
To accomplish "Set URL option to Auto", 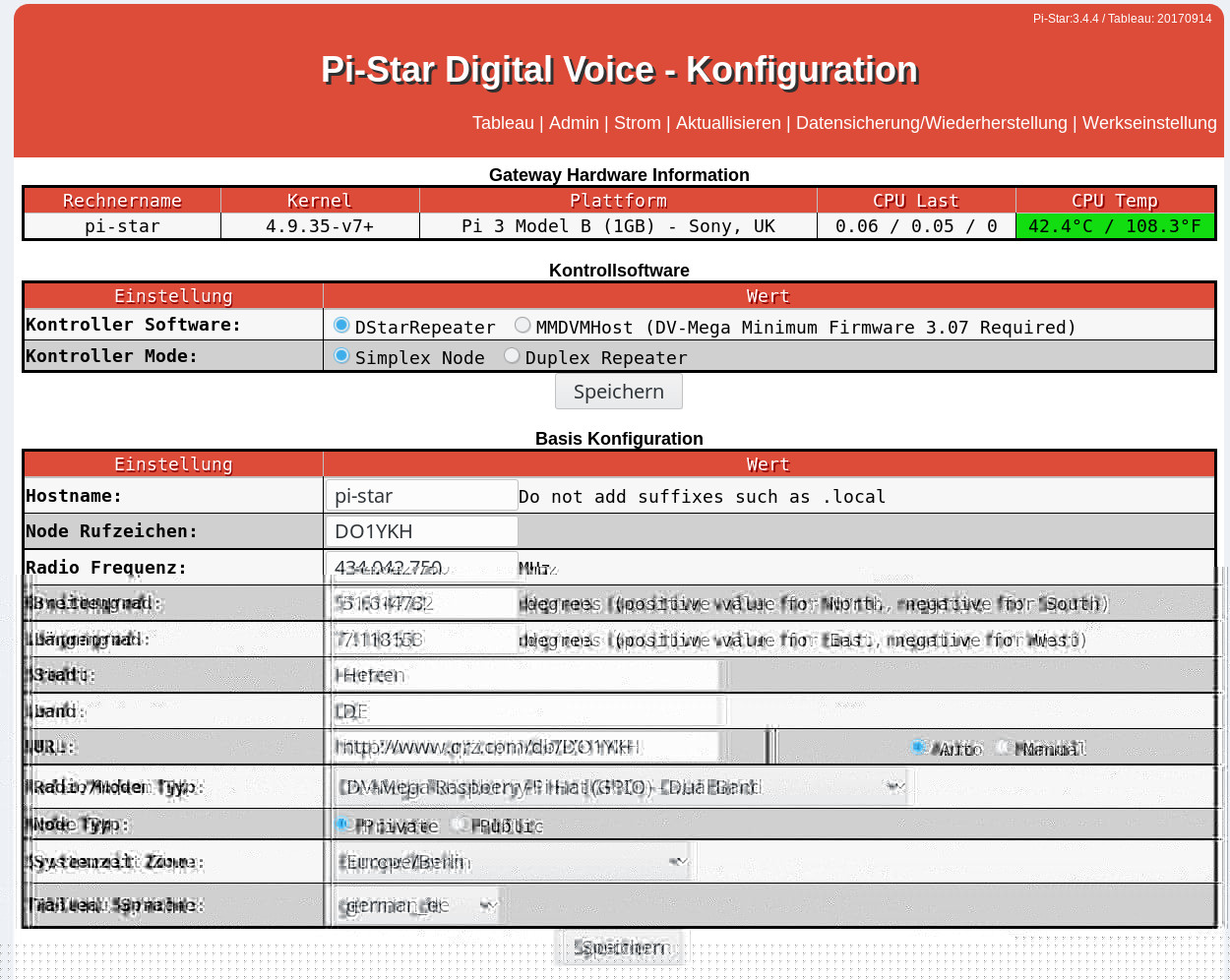I will [x=920, y=748].
